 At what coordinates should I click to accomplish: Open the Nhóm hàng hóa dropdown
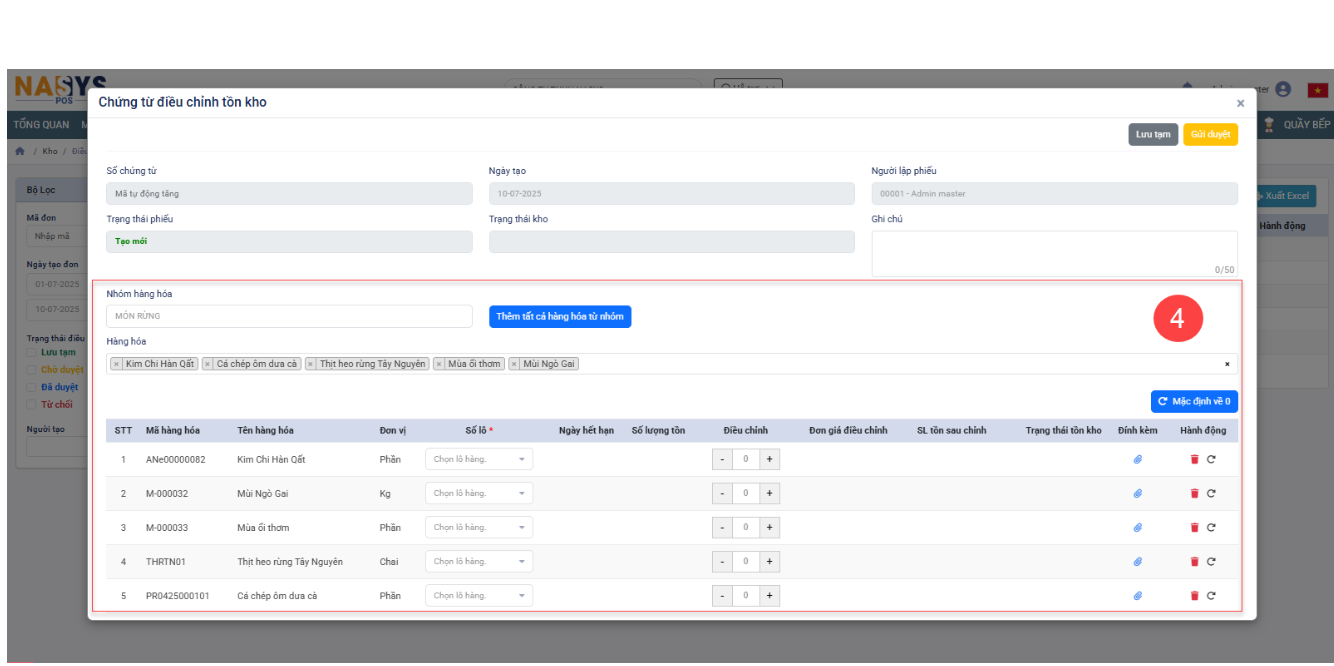[289, 316]
